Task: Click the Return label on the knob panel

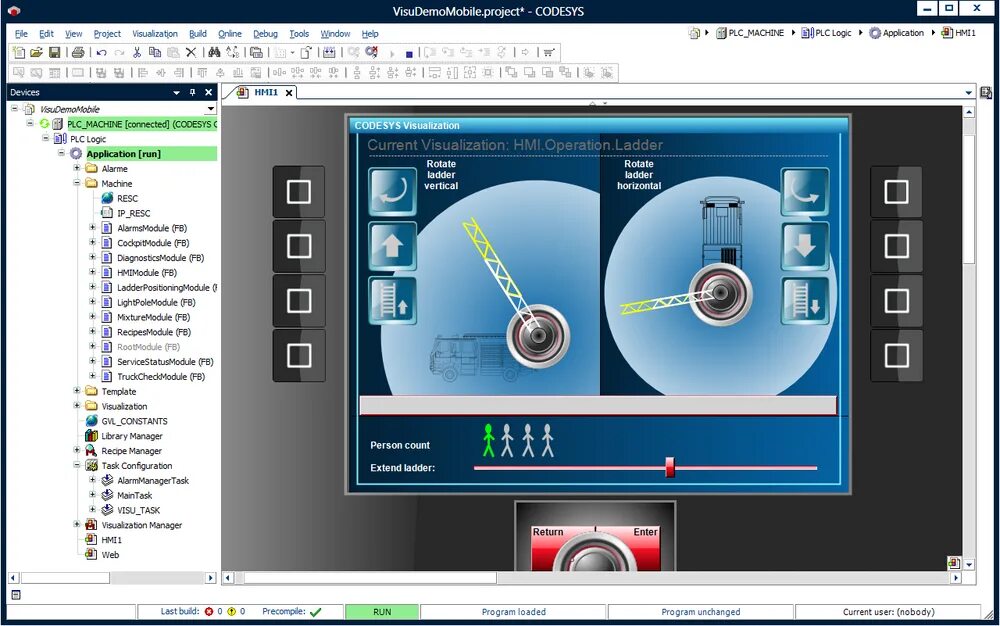Action: click(548, 532)
